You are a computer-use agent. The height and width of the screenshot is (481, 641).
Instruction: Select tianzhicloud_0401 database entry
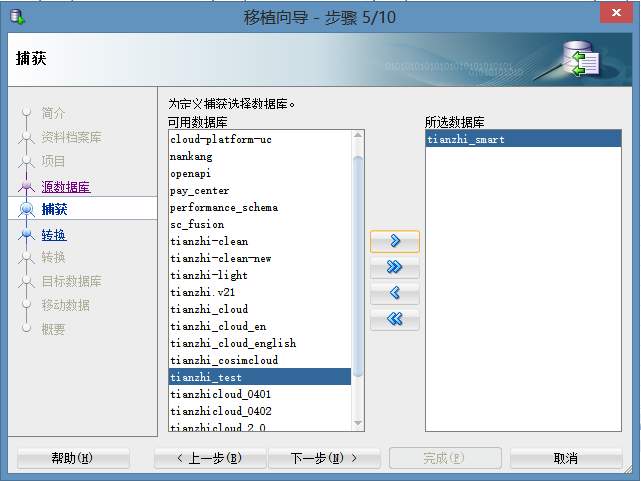click(260, 394)
